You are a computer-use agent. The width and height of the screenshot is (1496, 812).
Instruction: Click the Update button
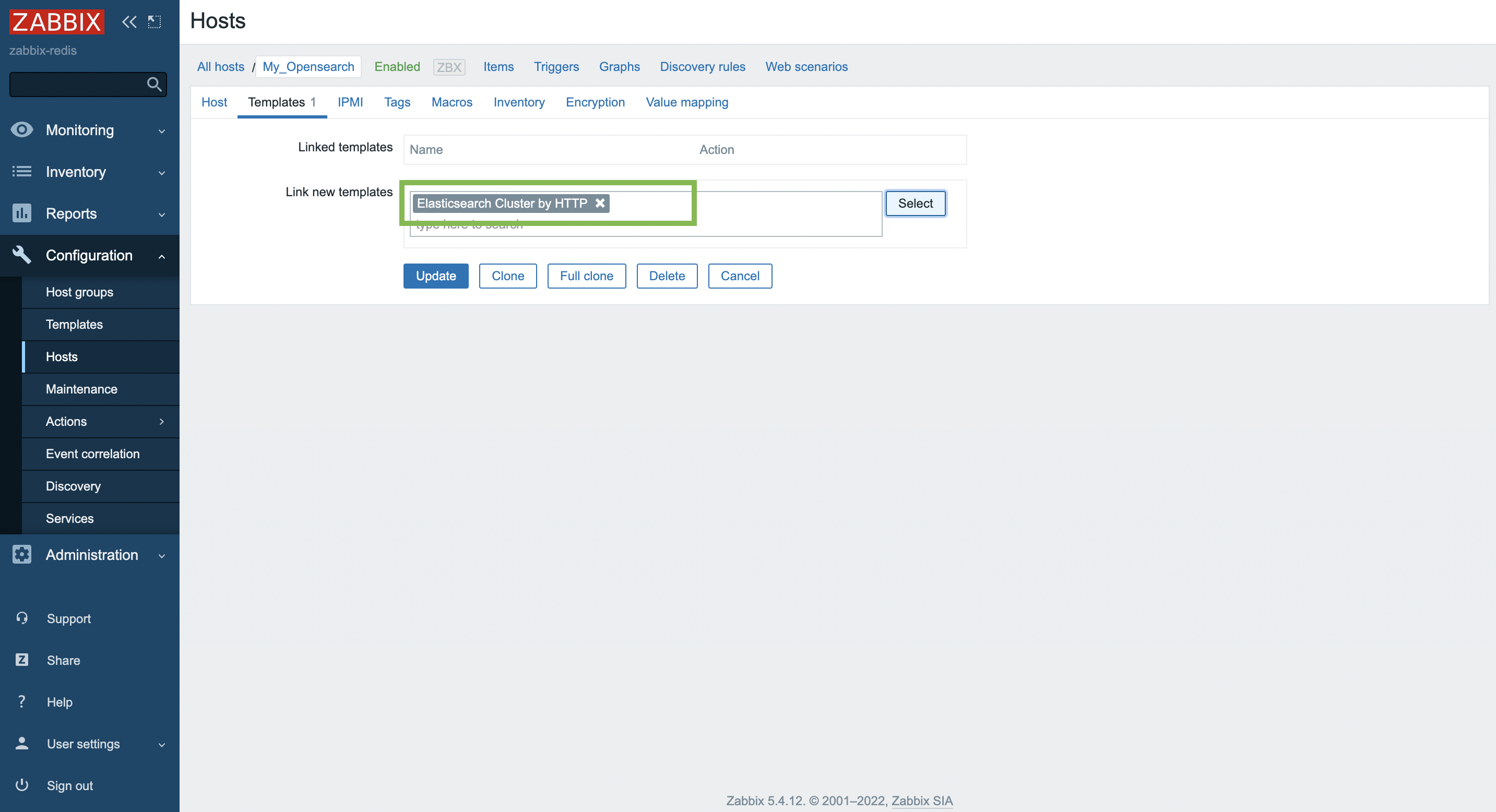(x=436, y=276)
